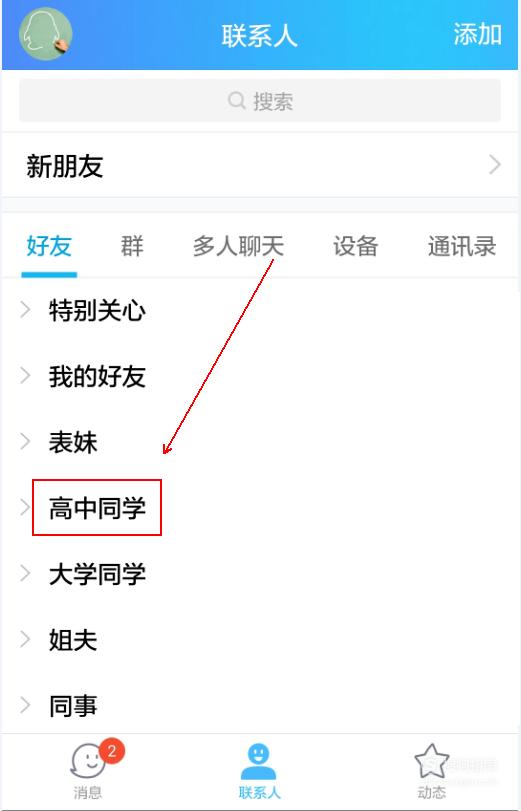Tap the 添加 button
521x811 pixels.
coord(478,35)
